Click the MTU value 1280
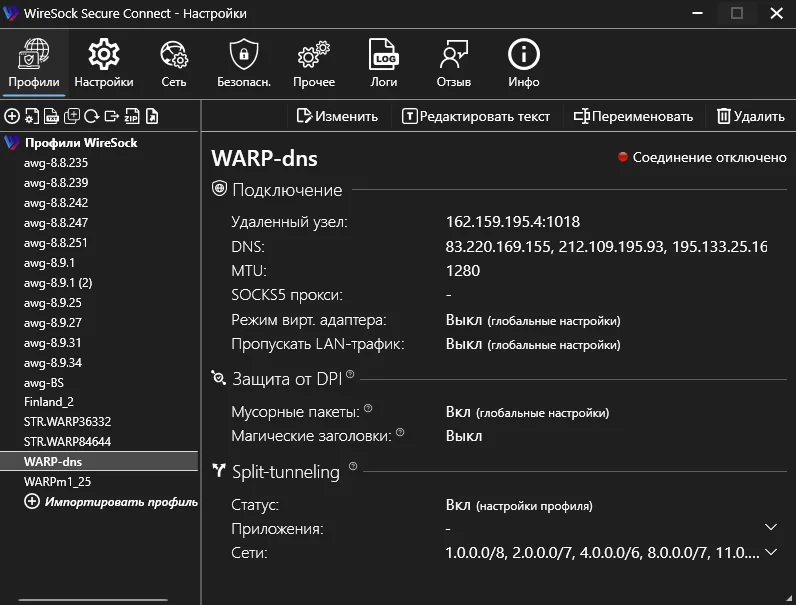 pos(462,271)
